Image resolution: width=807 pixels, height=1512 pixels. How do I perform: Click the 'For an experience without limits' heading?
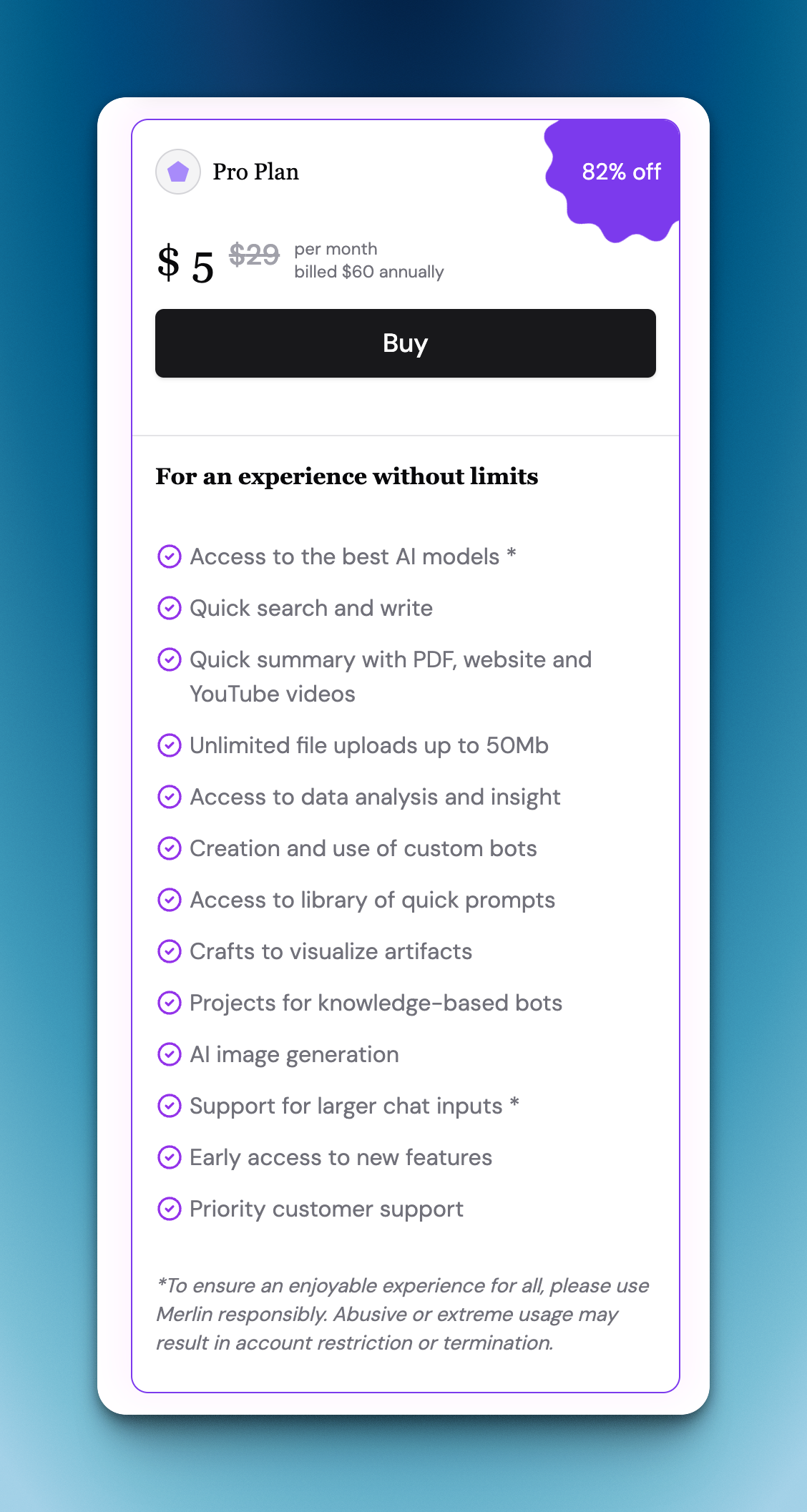pyautogui.click(x=347, y=476)
